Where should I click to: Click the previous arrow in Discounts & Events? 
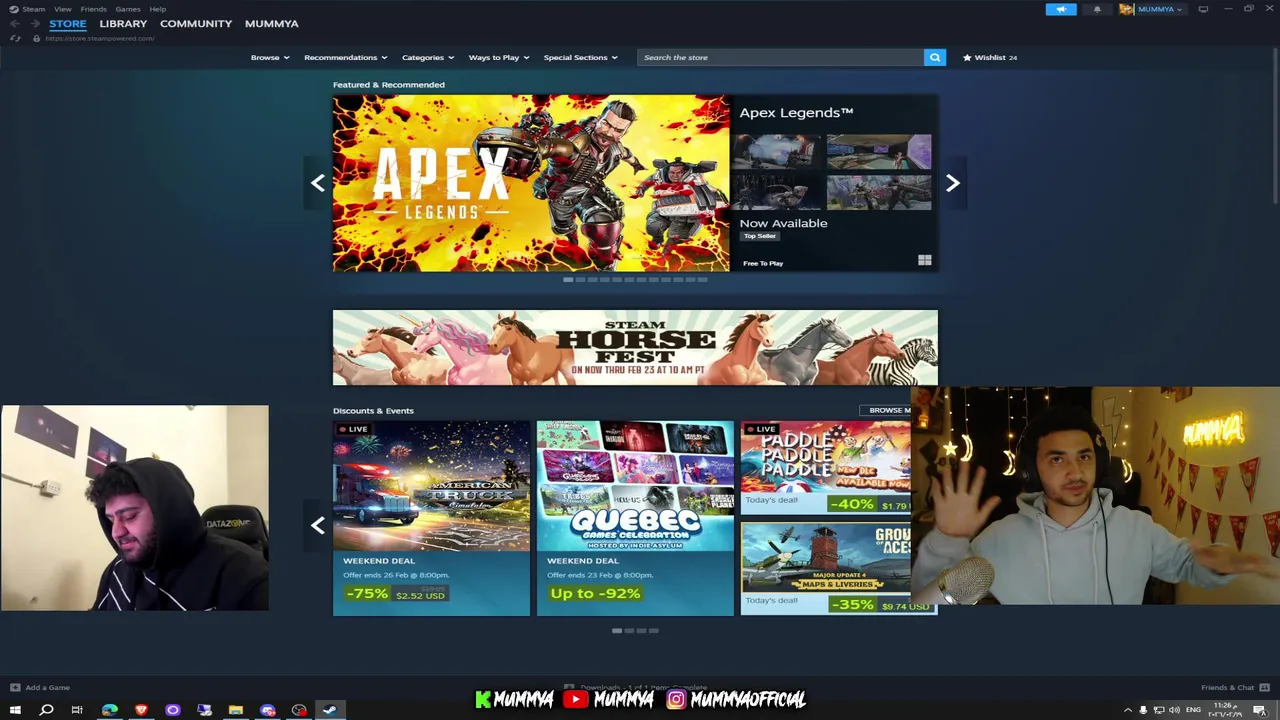coord(318,525)
